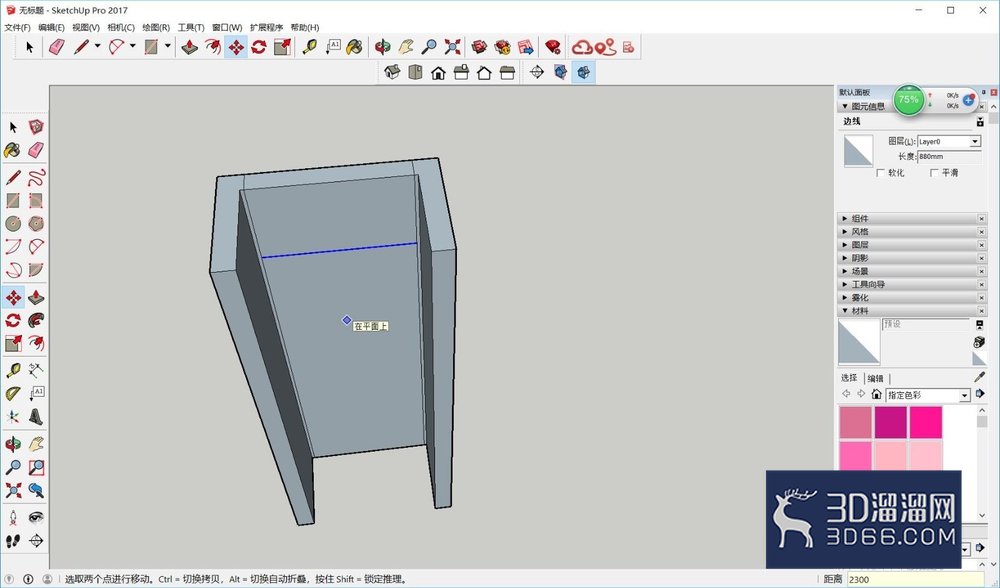This screenshot has width=1000, height=588.
Task: Click the current material preview thumbnail
Action: (x=858, y=342)
